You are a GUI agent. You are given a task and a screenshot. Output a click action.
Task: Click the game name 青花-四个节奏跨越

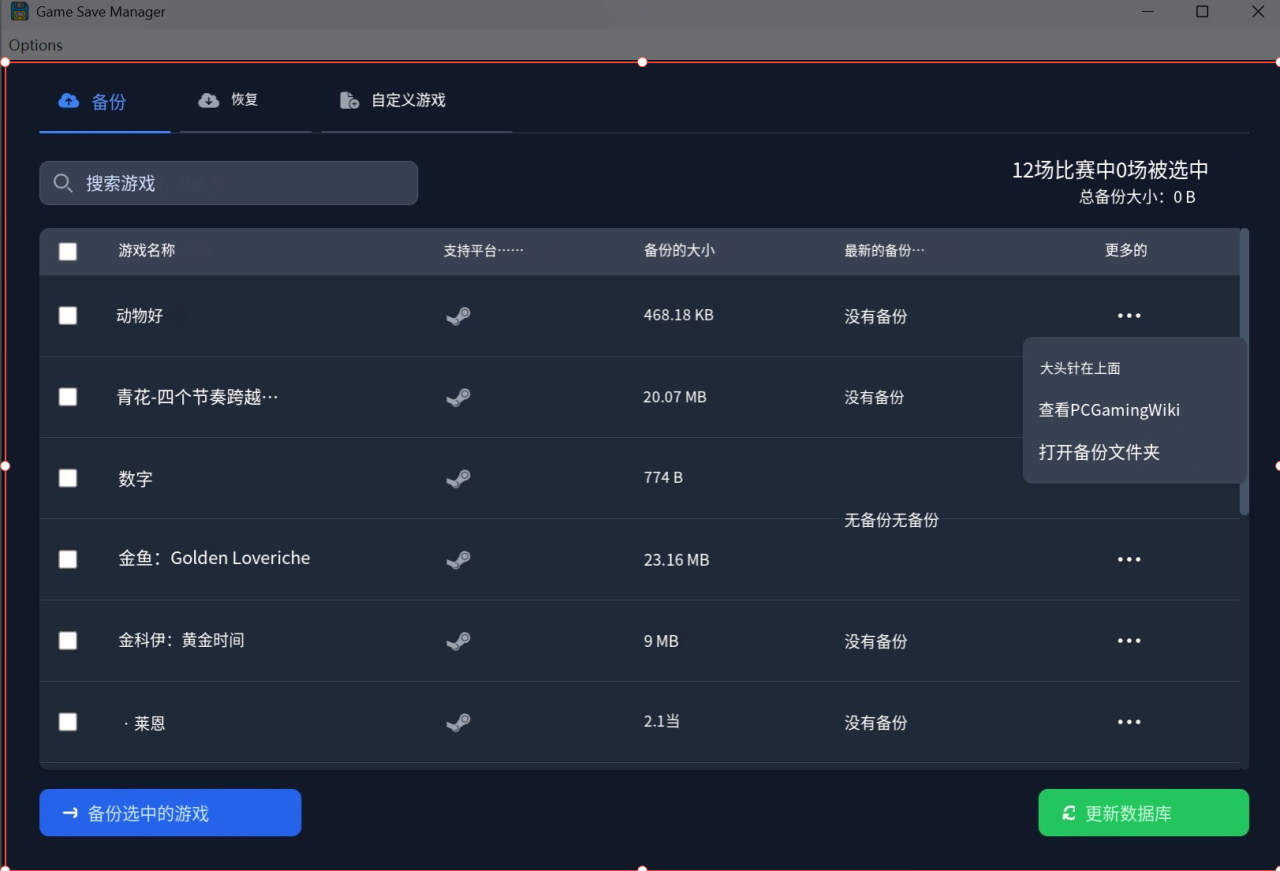(198, 397)
